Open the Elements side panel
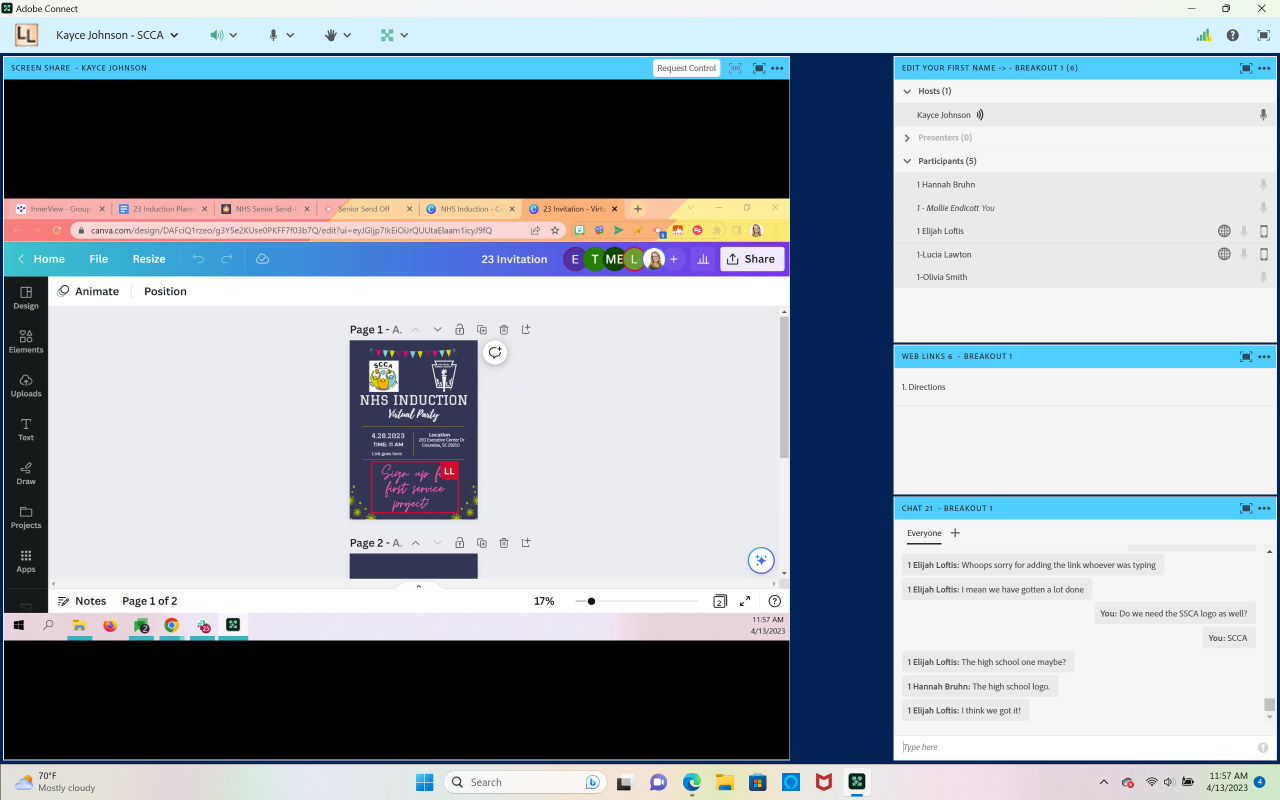This screenshot has height=800, width=1280. click(x=26, y=341)
